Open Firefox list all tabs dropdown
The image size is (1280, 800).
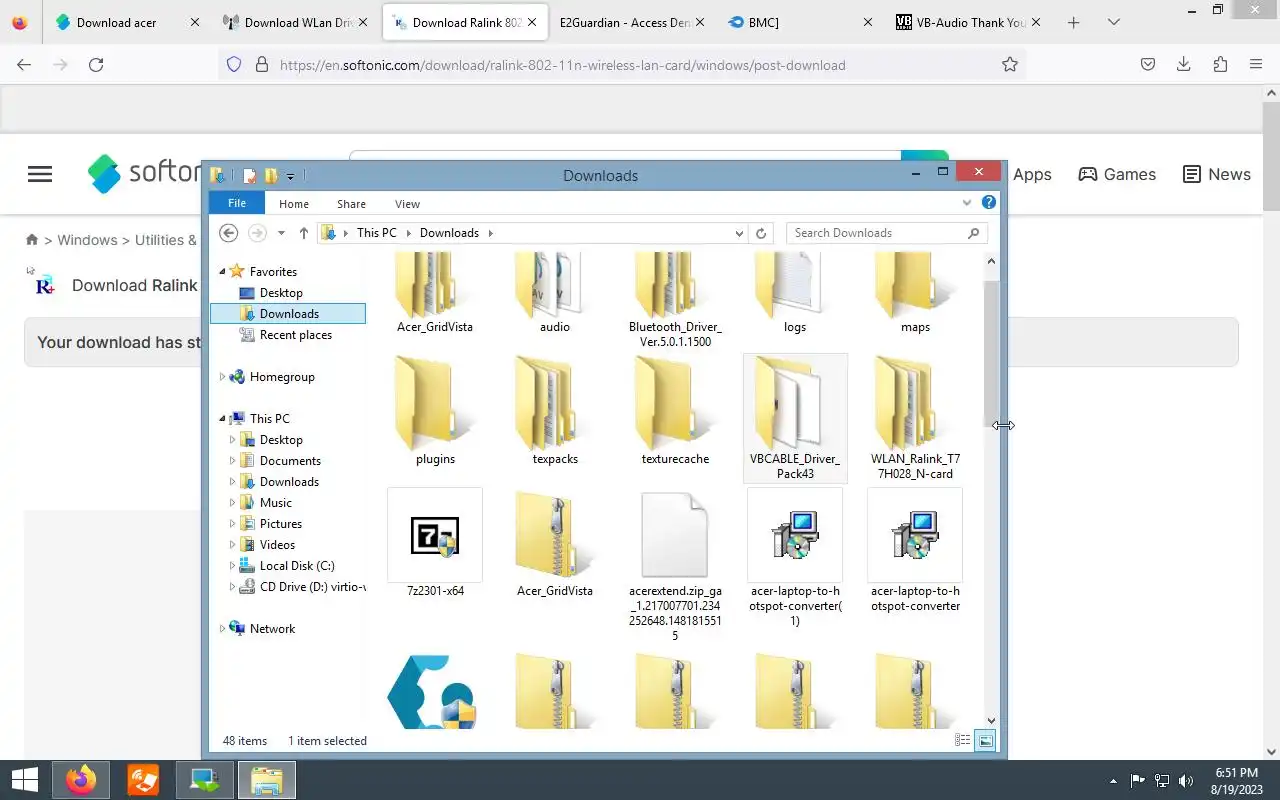[x=1114, y=22]
